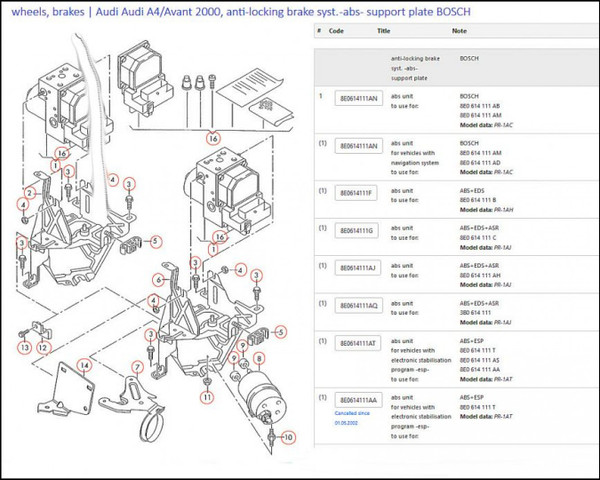Select callout 2 on the upper-left bracket
Screen dimensions: 600x480
point(30,192)
